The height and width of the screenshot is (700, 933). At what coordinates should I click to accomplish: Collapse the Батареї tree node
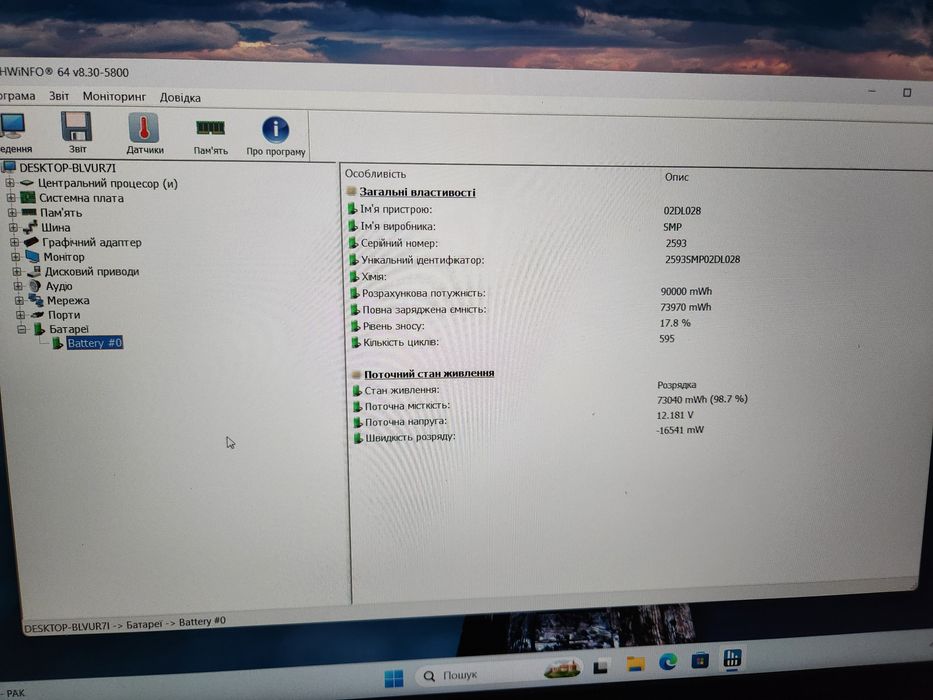click(22, 329)
